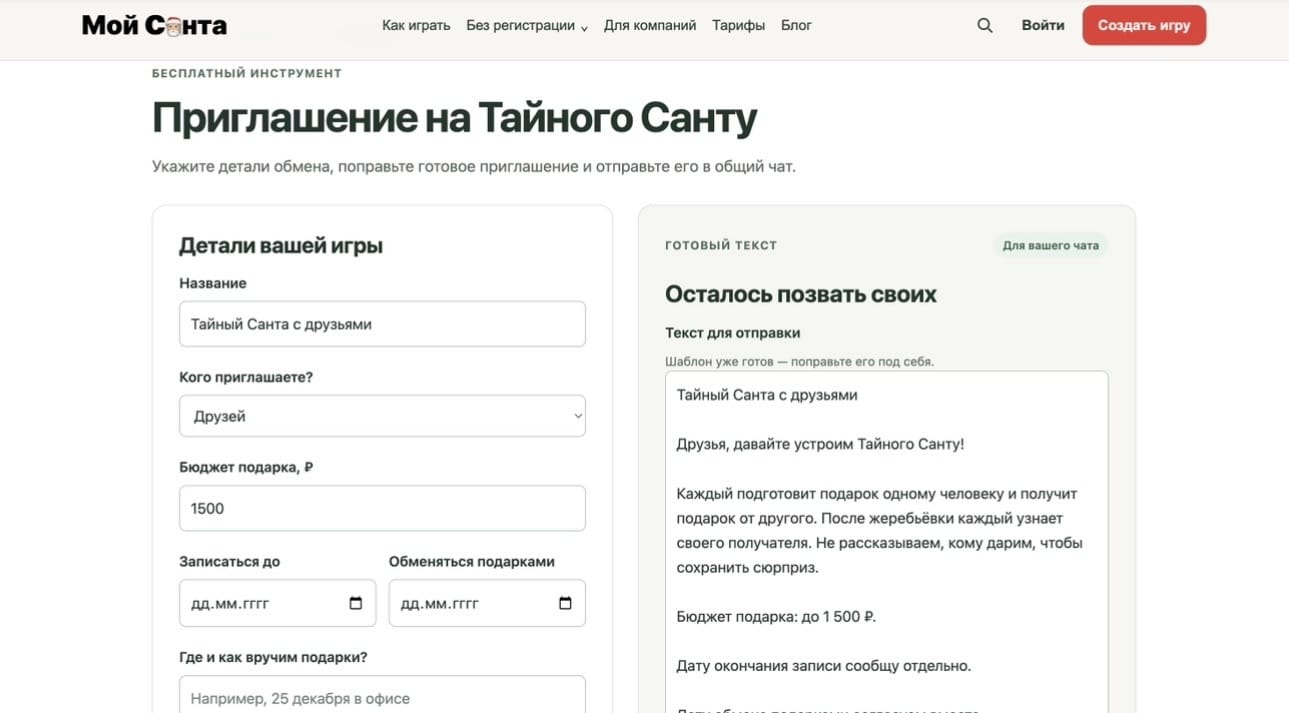This screenshot has width=1289, height=713.
Task: Click the 'Осталось позвать своих' heading
Action: [x=801, y=294]
